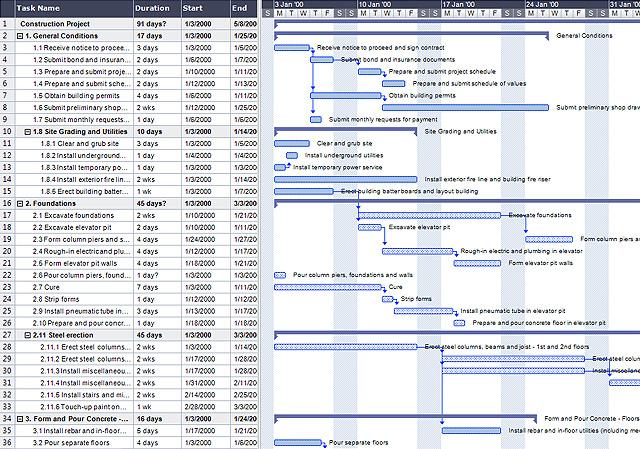Select the Construction Project task name
This screenshot has height=449, width=640.
(55, 24)
